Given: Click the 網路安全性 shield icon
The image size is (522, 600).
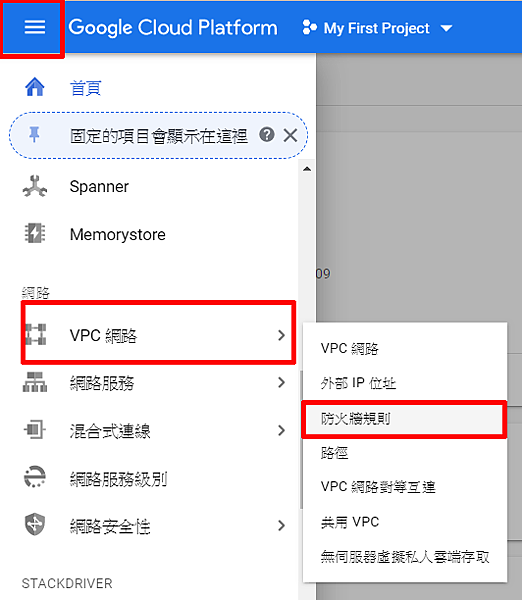Looking at the screenshot, I should (35, 525).
